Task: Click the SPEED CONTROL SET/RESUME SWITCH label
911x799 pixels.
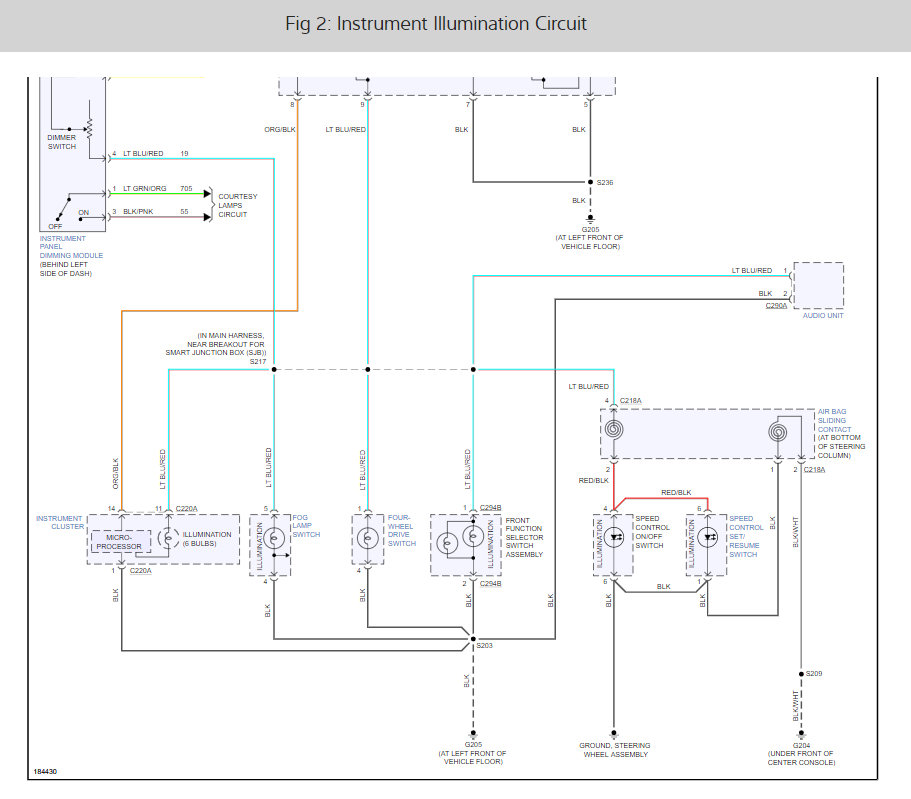Action: point(746,536)
